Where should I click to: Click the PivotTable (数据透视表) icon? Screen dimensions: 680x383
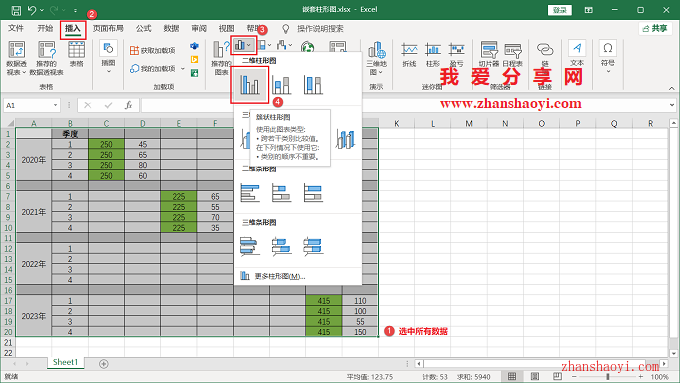coord(16,49)
